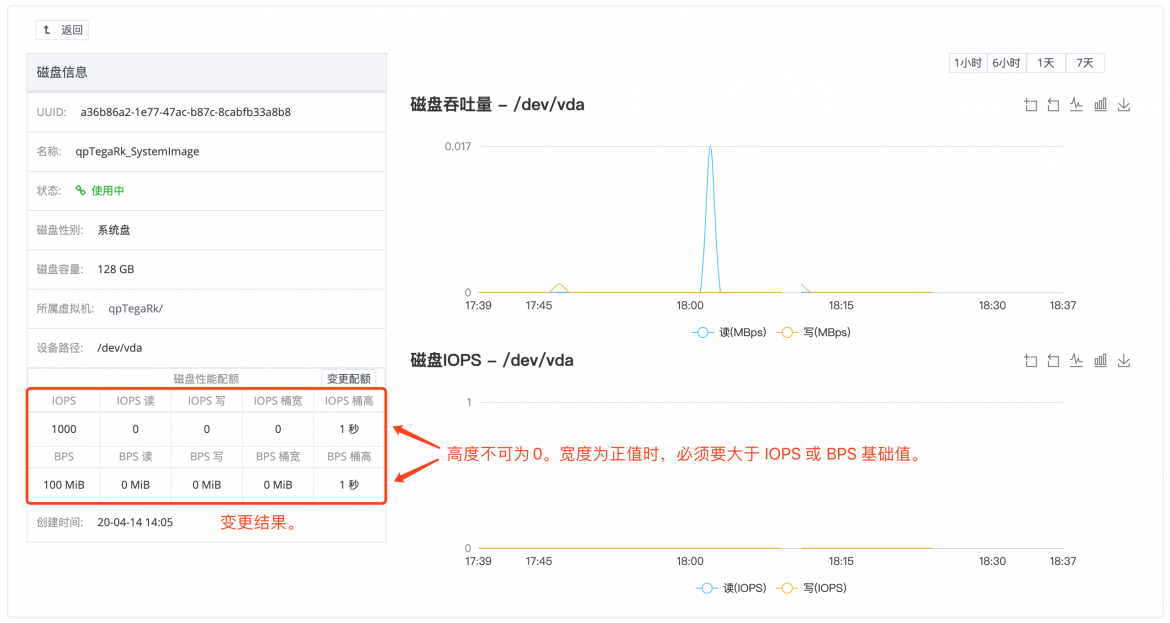Reset zoom on the 磁盘吞吐量 chart
This screenshot has width=1170, height=623.
(1054, 105)
